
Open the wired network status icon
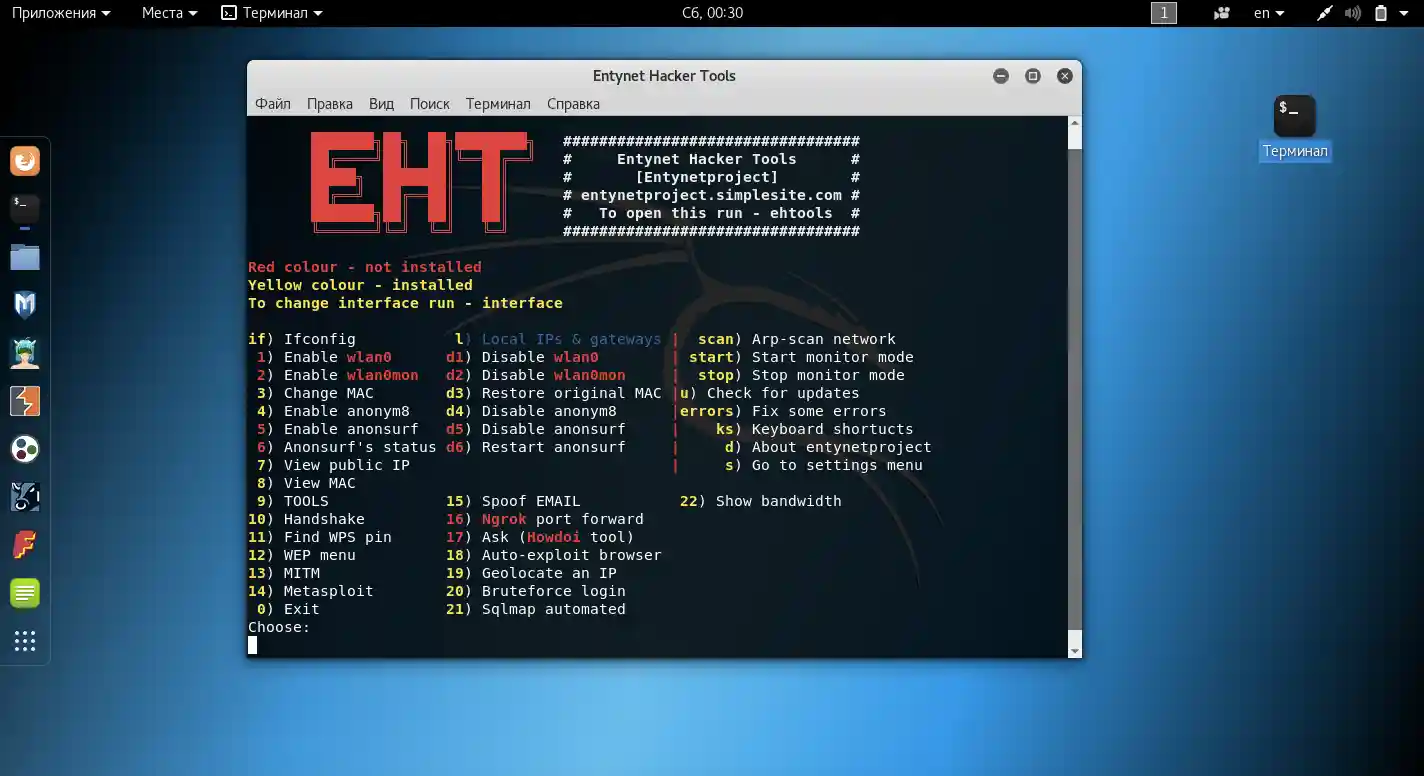pos(1326,13)
